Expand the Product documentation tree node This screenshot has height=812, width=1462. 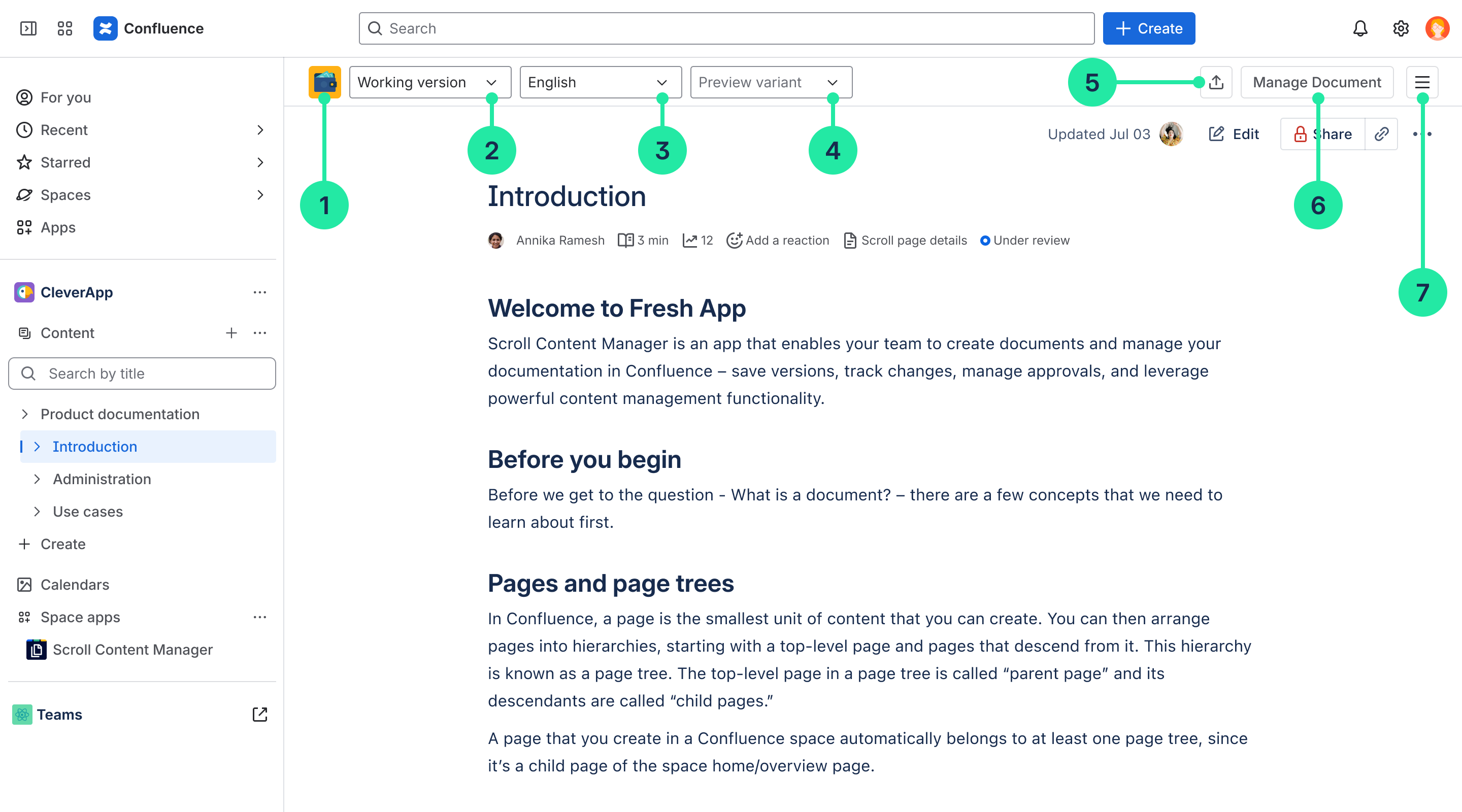tap(24, 414)
